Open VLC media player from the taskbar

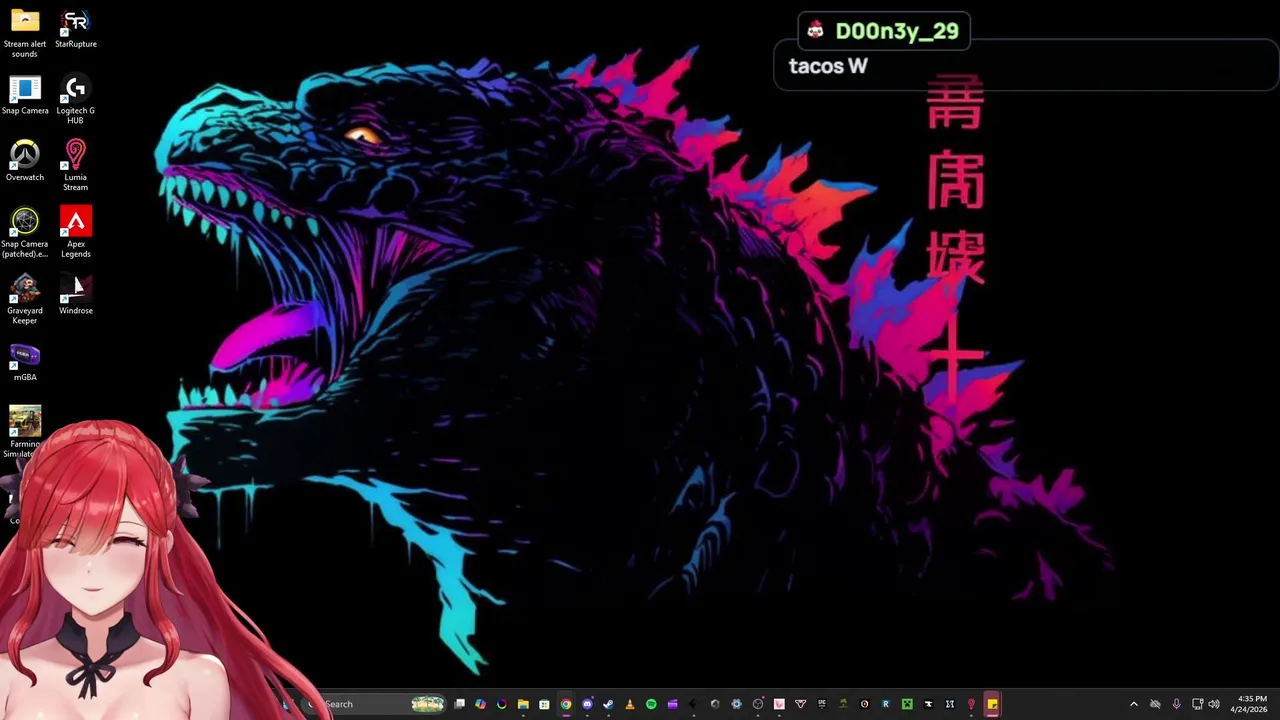[629, 704]
